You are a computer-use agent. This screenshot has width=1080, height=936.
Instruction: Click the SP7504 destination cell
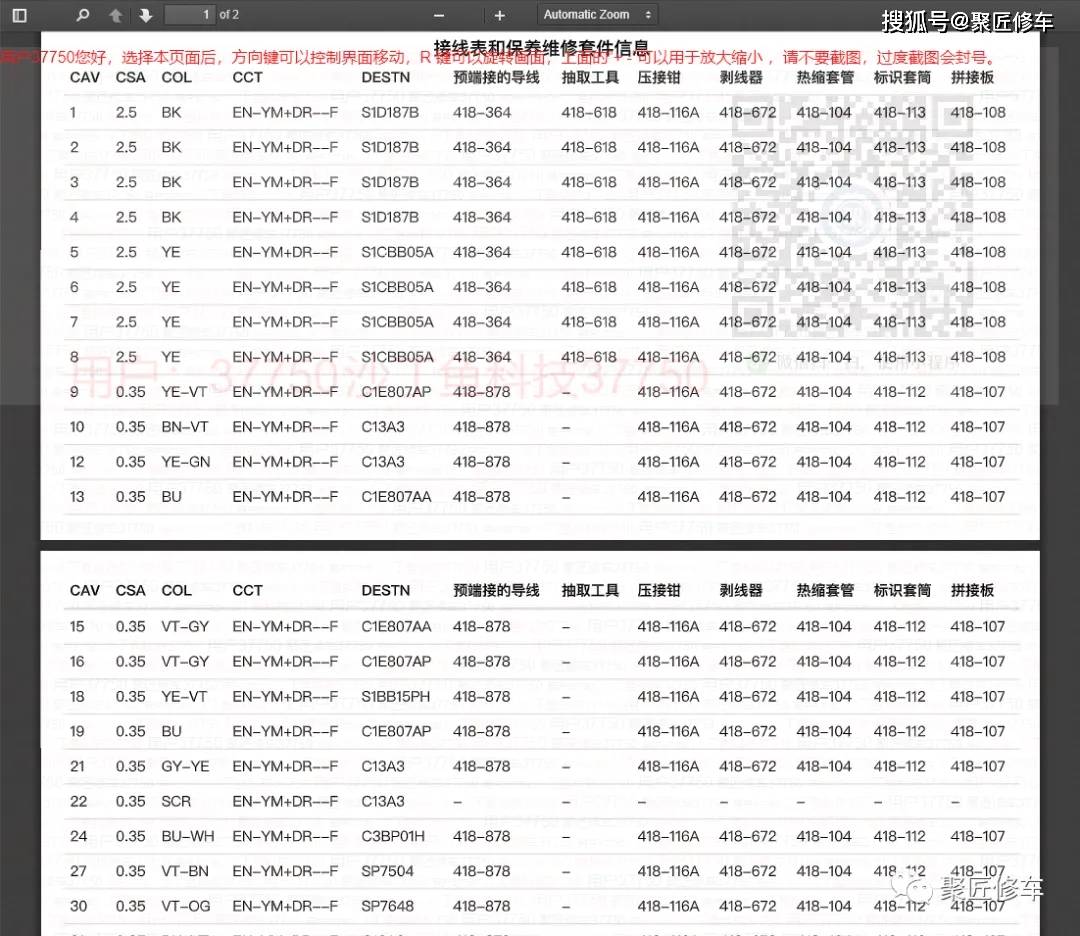387,871
